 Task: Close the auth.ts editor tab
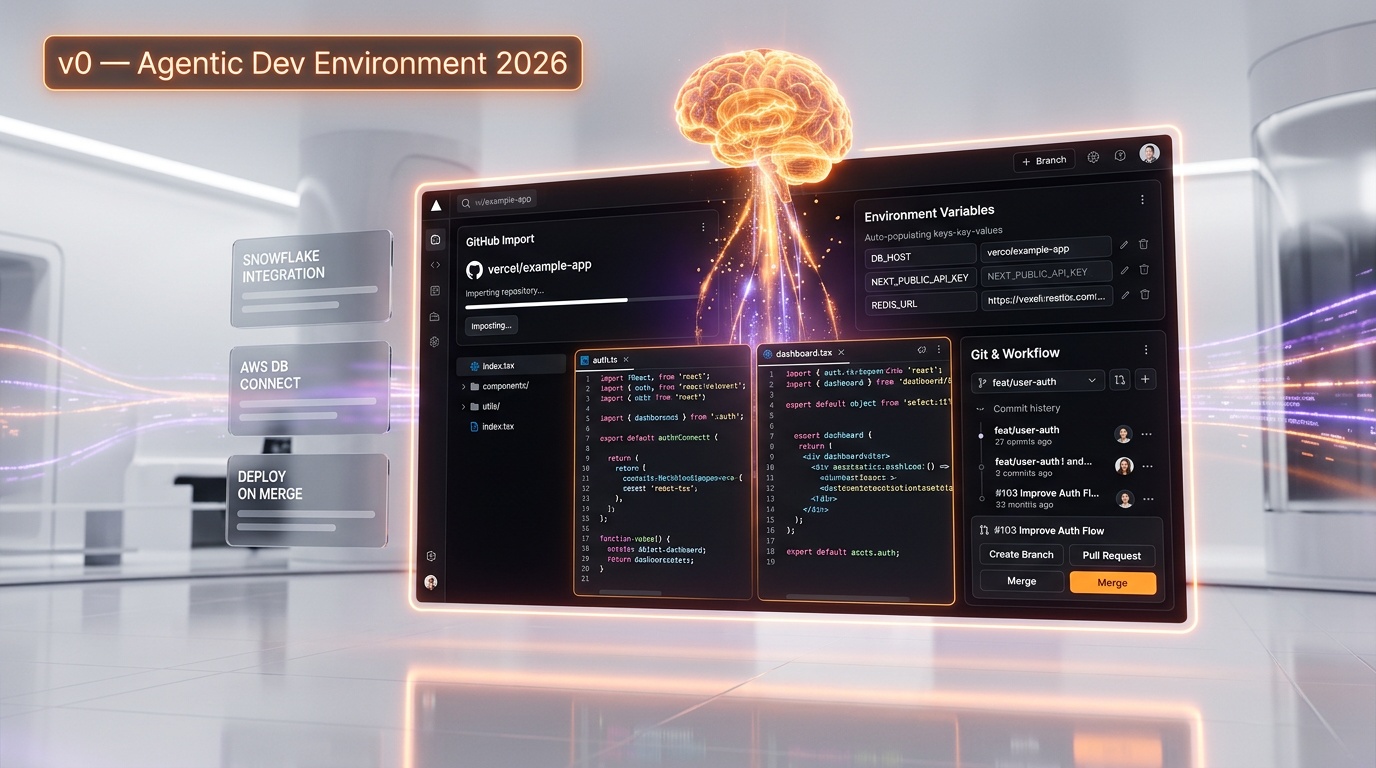coord(626,360)
